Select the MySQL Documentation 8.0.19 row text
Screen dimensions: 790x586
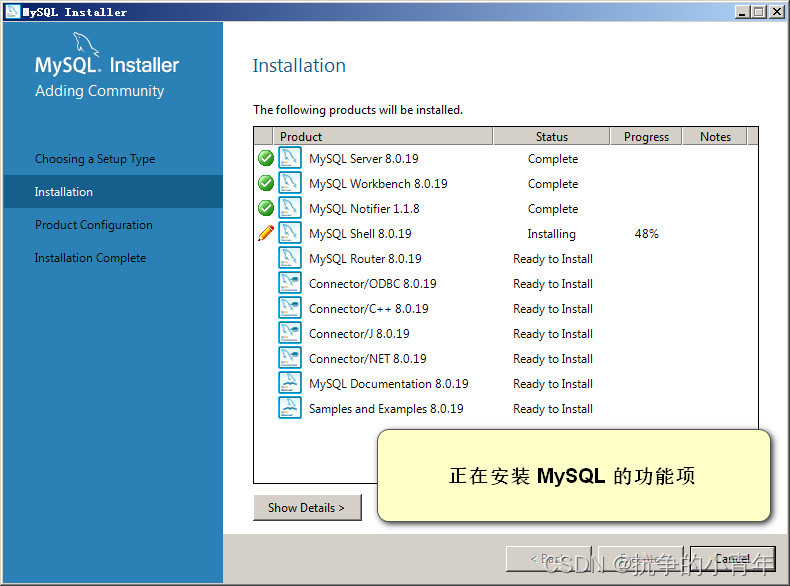pos(388,384)
